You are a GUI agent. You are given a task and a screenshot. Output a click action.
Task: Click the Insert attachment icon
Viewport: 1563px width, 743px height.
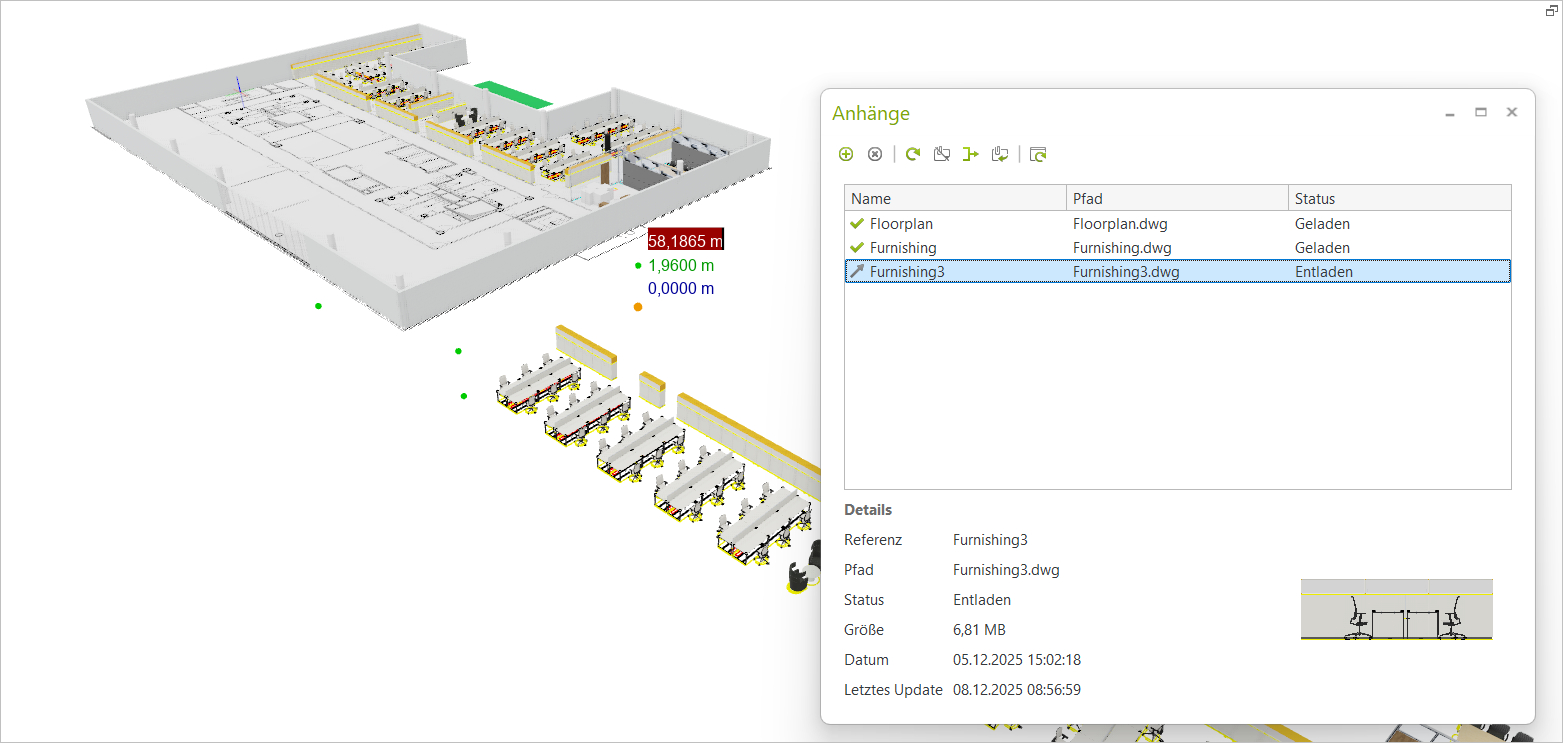[999, 154]
